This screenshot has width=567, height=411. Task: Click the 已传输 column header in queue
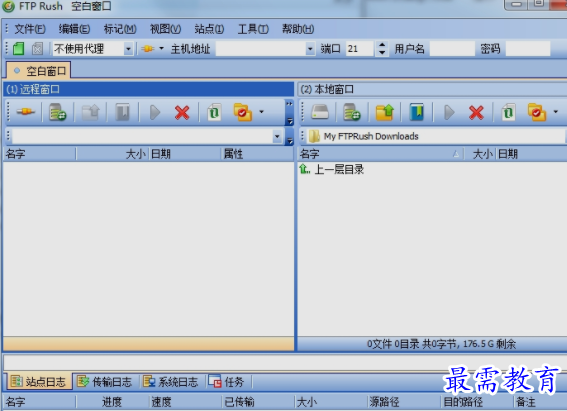(x=258, y=402)
